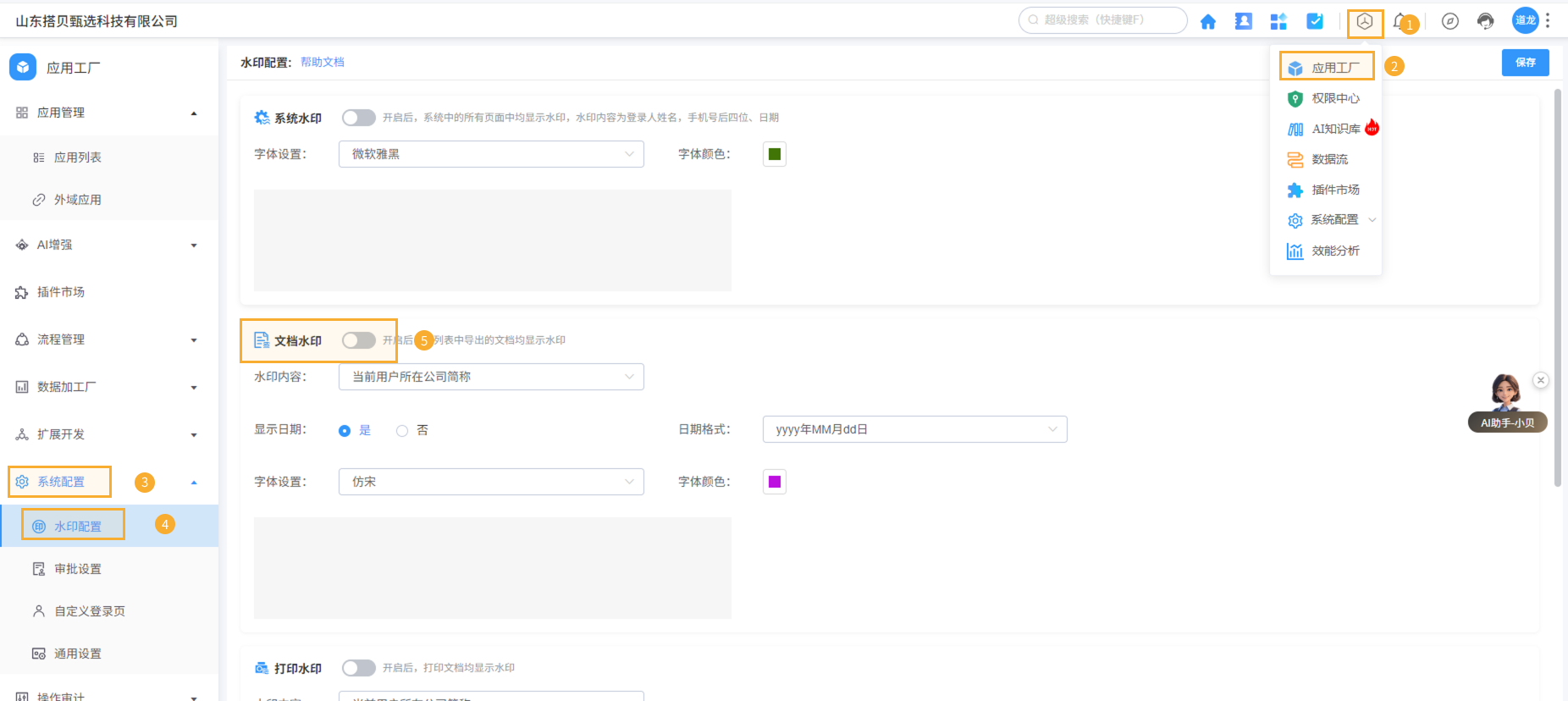This screenshot has width=1568, height=701.
Task: Click the 打印水印 printer icon
Action: [x=262, y=668]
